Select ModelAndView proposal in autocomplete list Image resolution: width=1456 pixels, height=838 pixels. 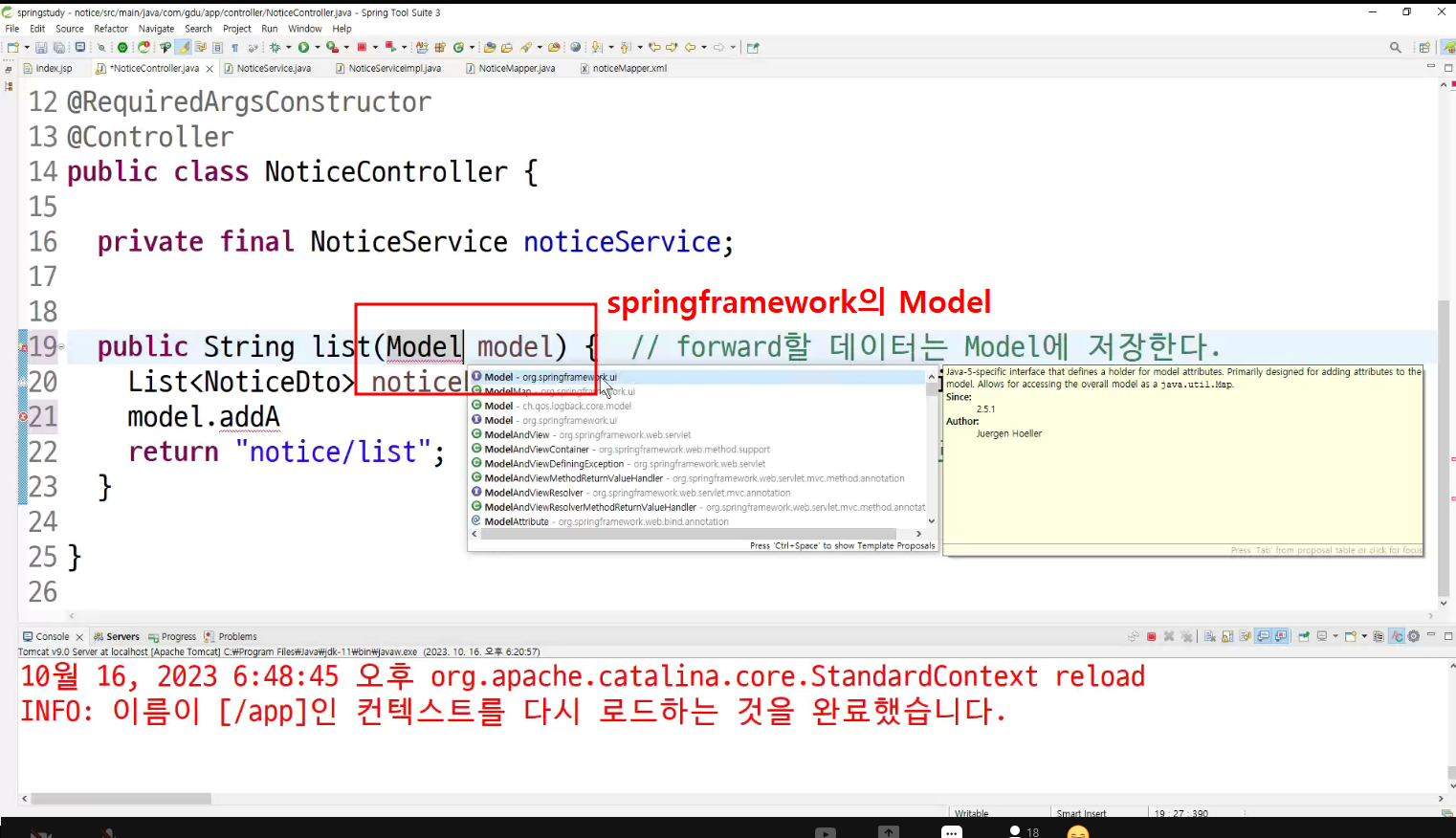coord(698,434)
